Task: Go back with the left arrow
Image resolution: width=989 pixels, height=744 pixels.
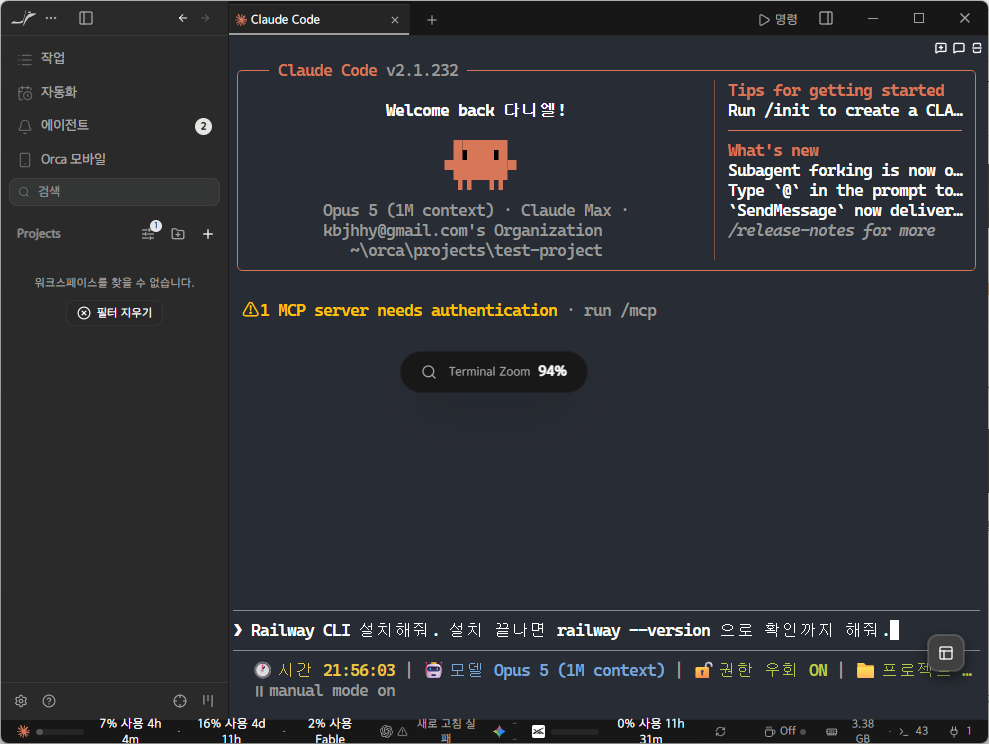Action: 183,18
